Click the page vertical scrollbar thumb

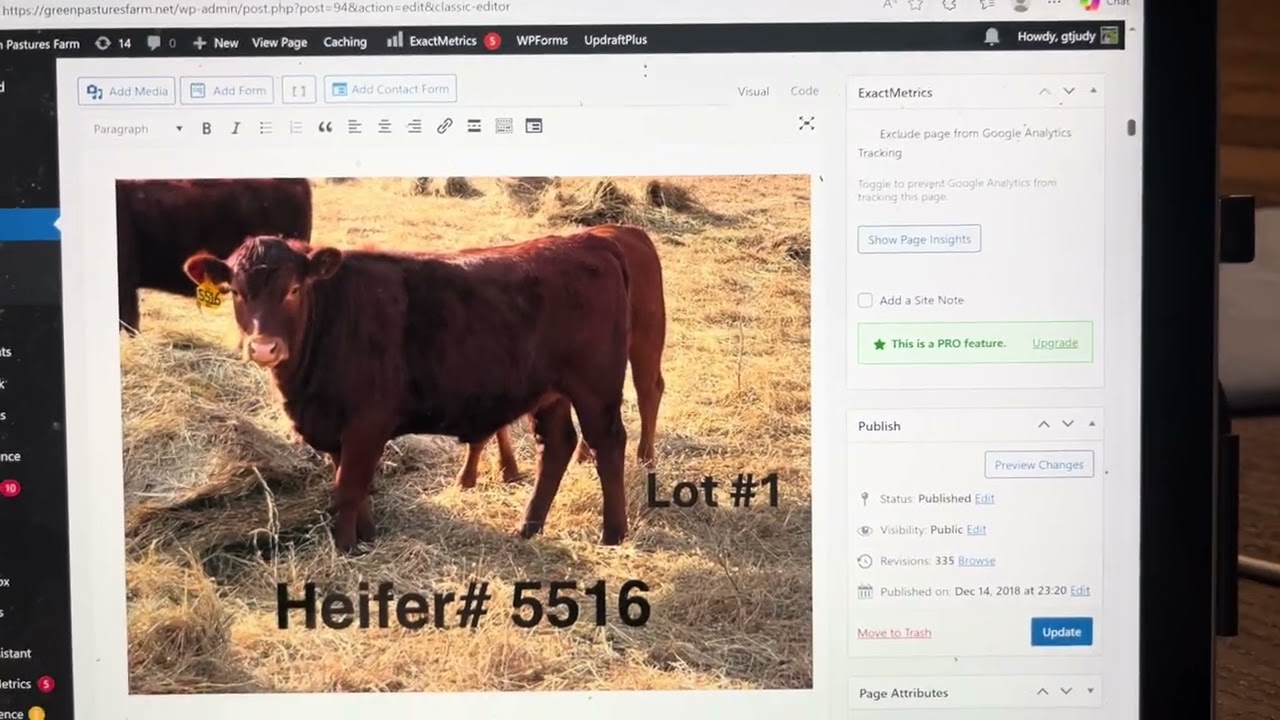click(1132, 128)
